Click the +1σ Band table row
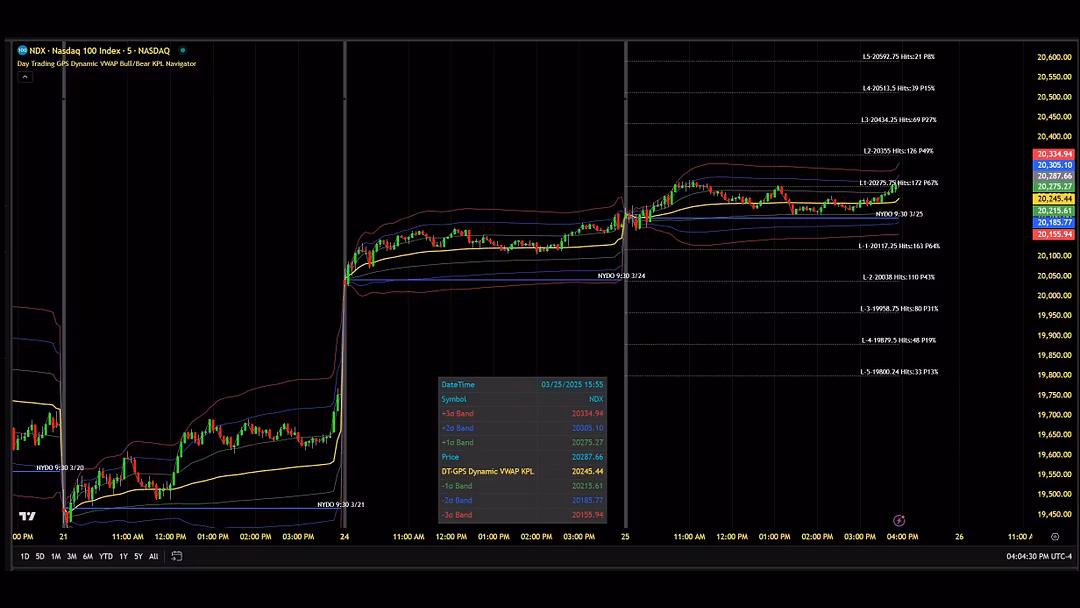Screen dimensions: 1080x608 pyautogui.click(x=522, y=443)
